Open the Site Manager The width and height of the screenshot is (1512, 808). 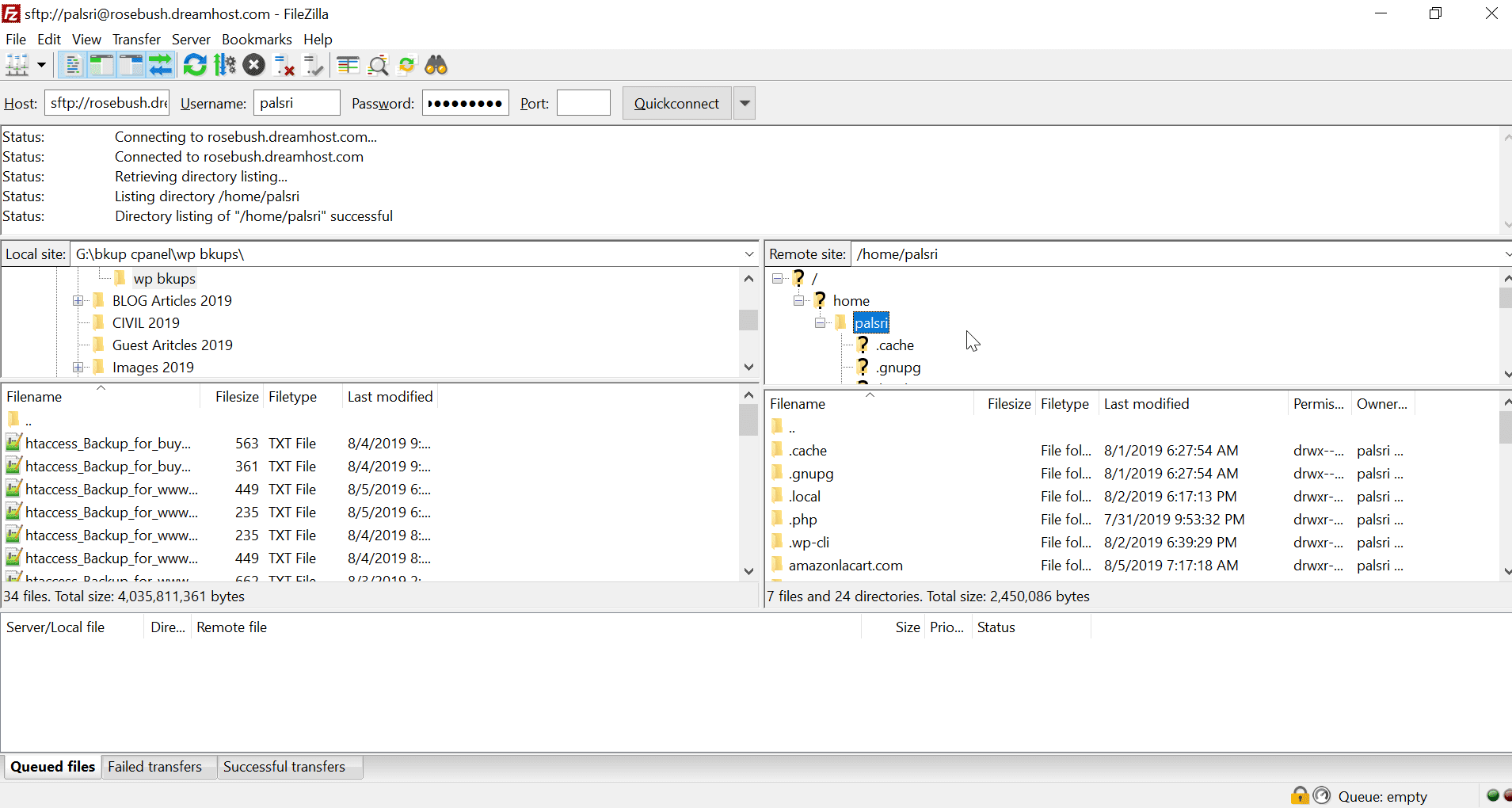(17, 65)
